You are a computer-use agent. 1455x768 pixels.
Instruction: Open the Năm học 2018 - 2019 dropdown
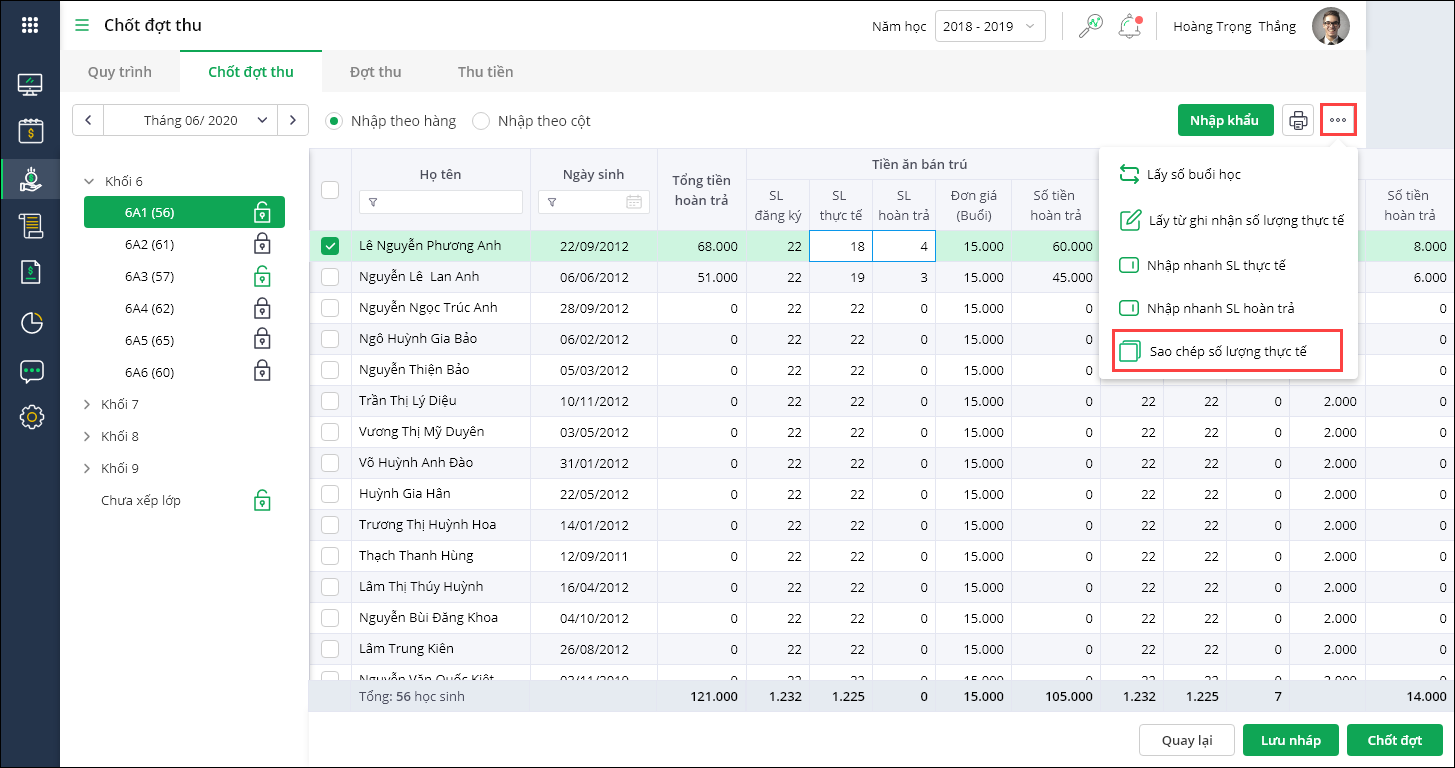(x=990, y=26)
